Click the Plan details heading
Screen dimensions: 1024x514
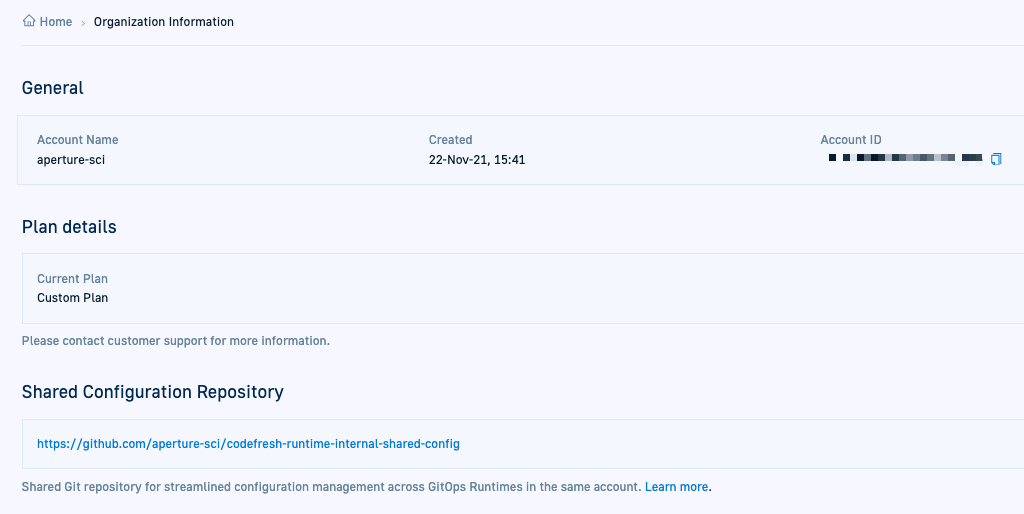[x=69, y=227]
